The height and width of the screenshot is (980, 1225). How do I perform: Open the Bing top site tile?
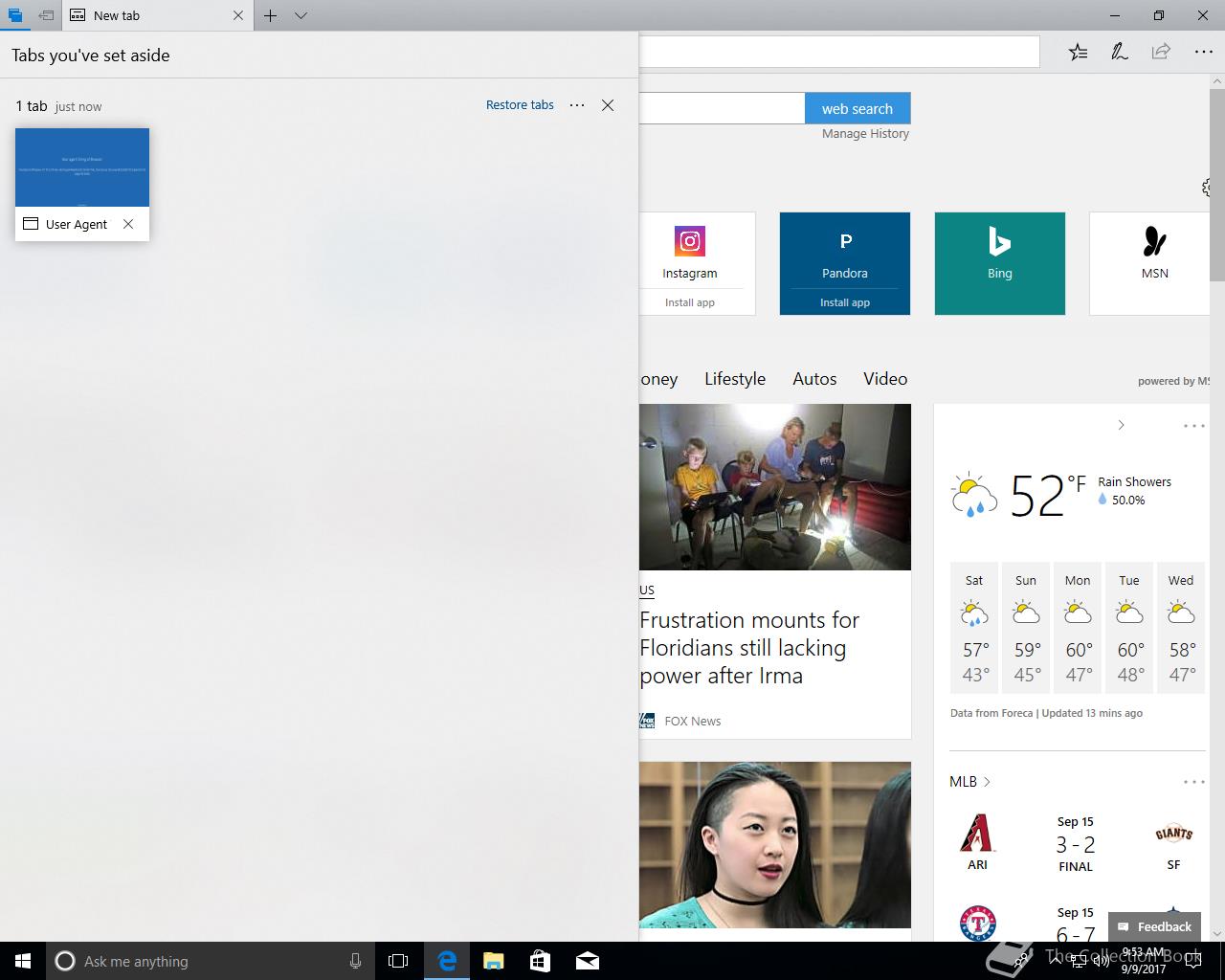[1000, 263]
